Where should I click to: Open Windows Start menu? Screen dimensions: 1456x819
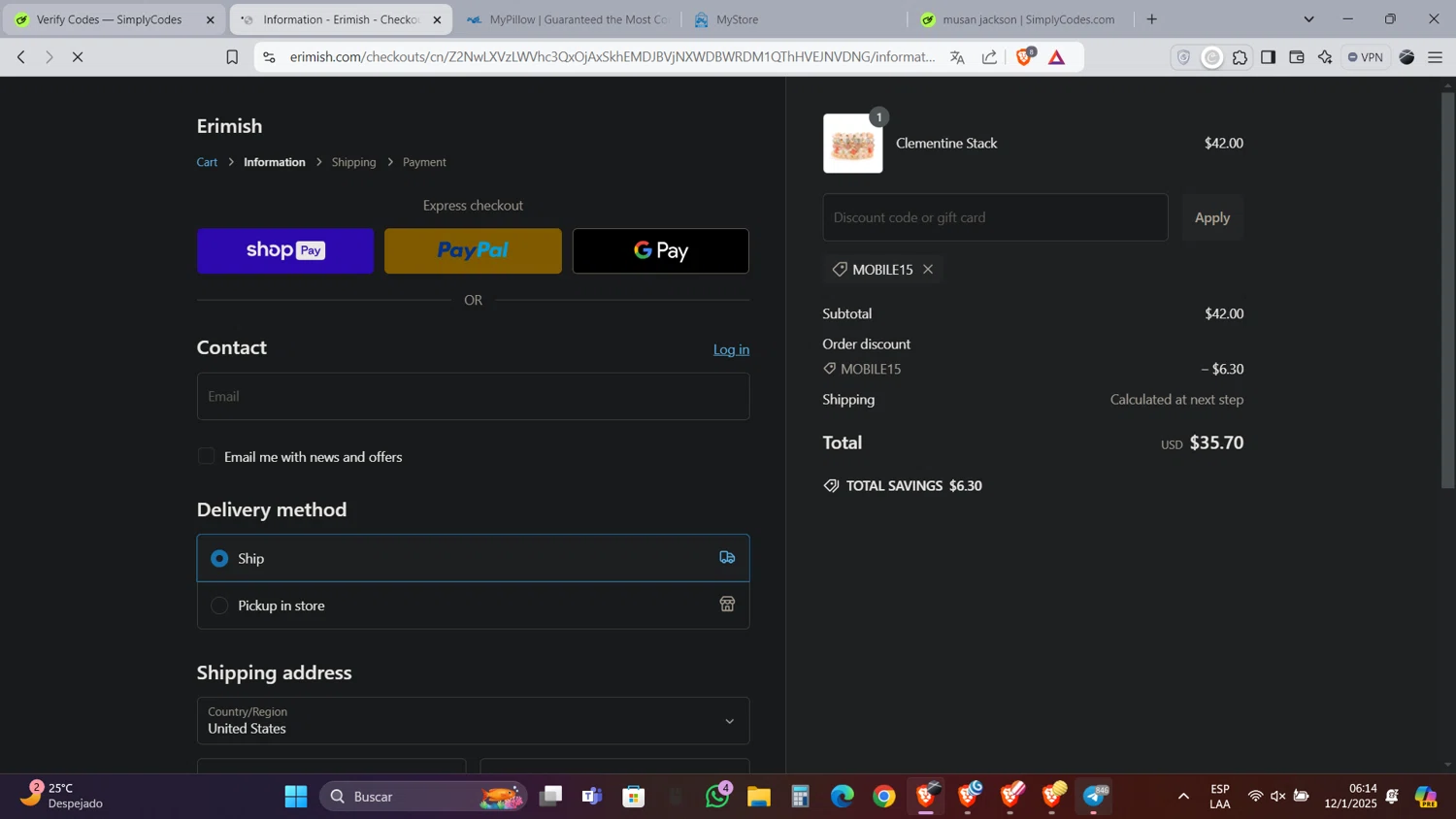tap(296, 797)
